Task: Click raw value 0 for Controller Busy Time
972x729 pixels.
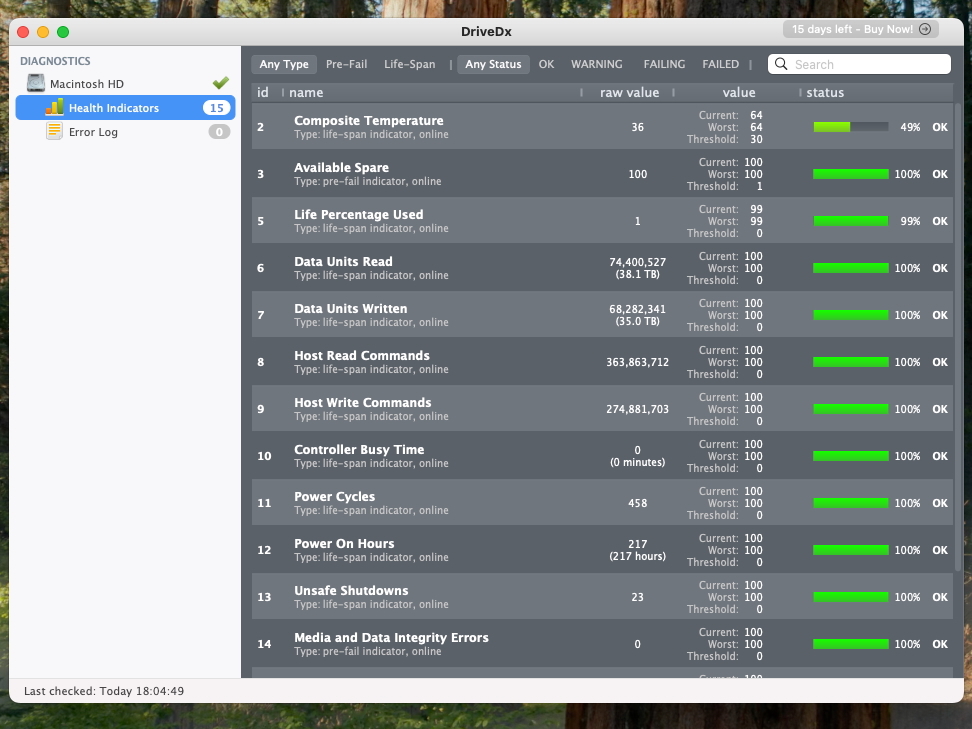Action: (637, 450)
